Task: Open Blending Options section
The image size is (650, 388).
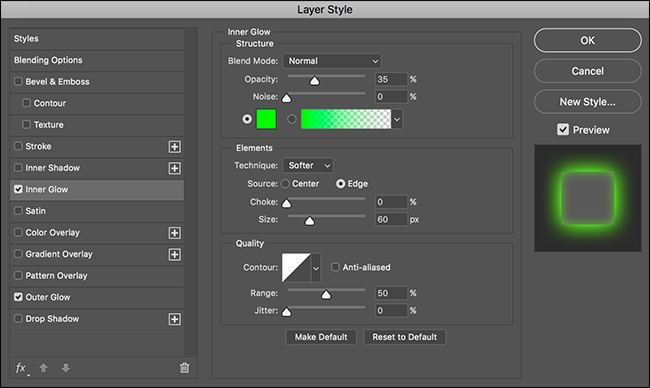Action: click(97, 61)
